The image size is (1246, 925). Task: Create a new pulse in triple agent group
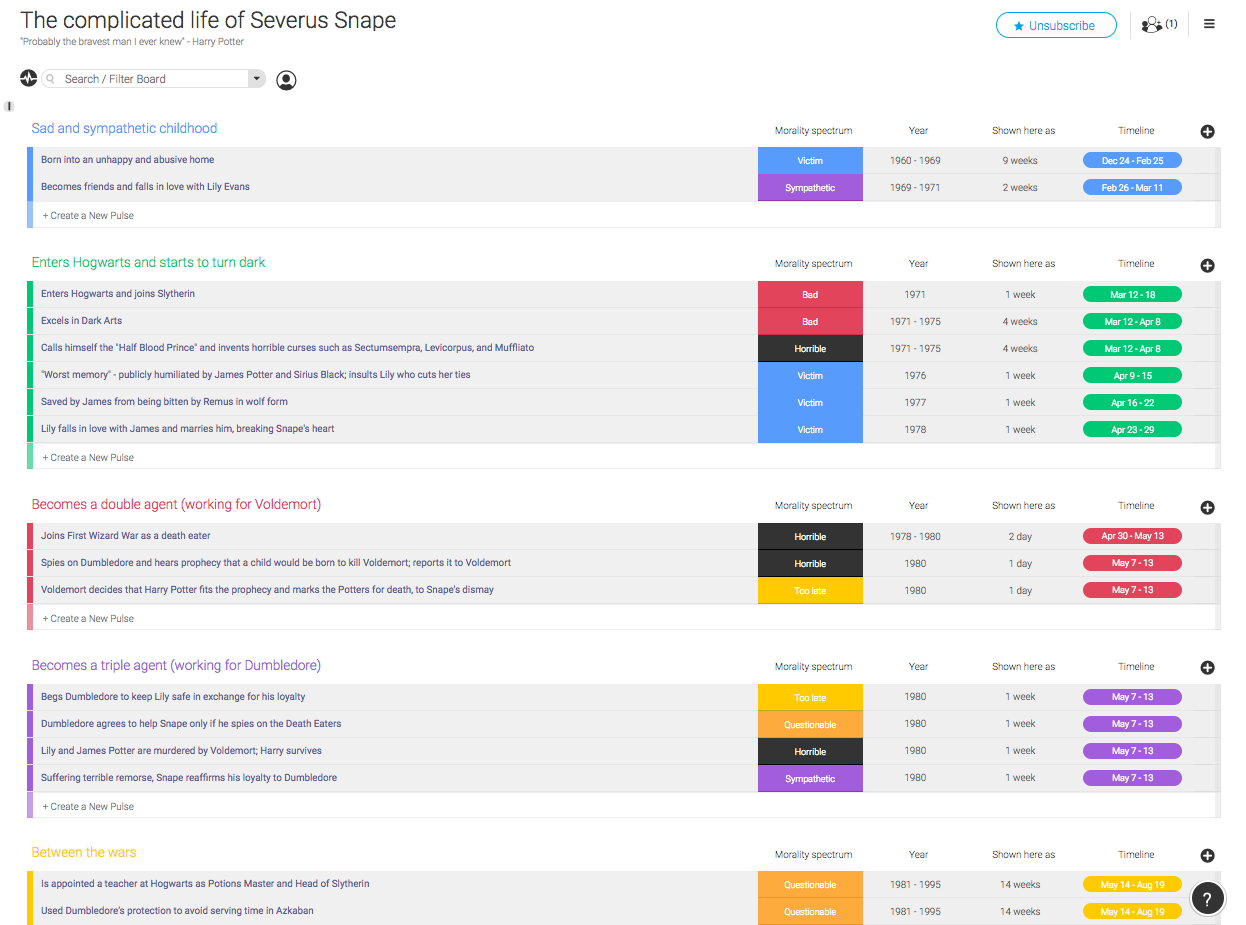point(88,807)
